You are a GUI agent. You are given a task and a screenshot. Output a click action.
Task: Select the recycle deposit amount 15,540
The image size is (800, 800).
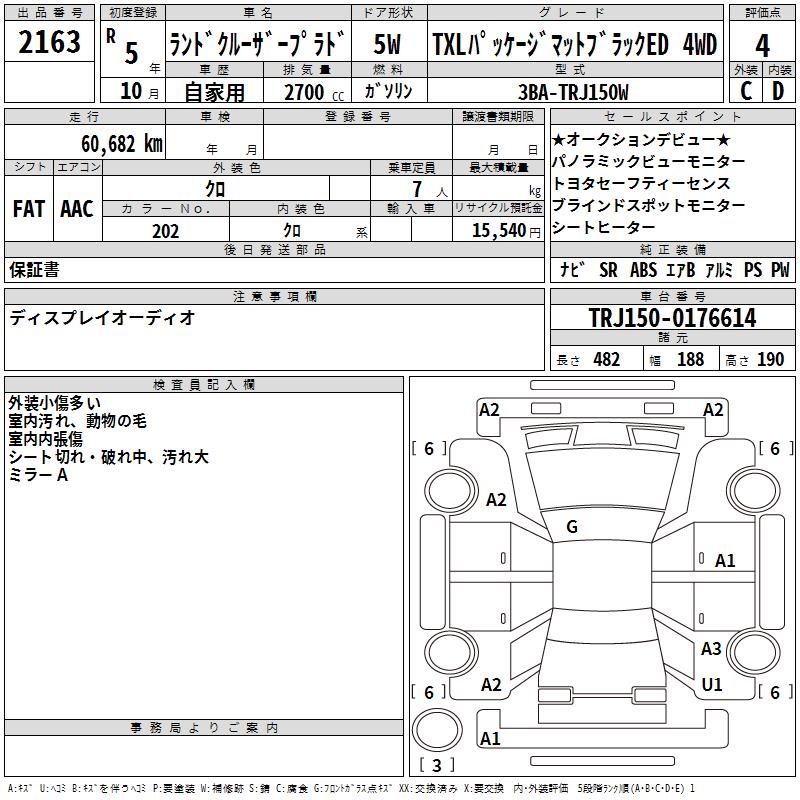click(x=497, y=231)
